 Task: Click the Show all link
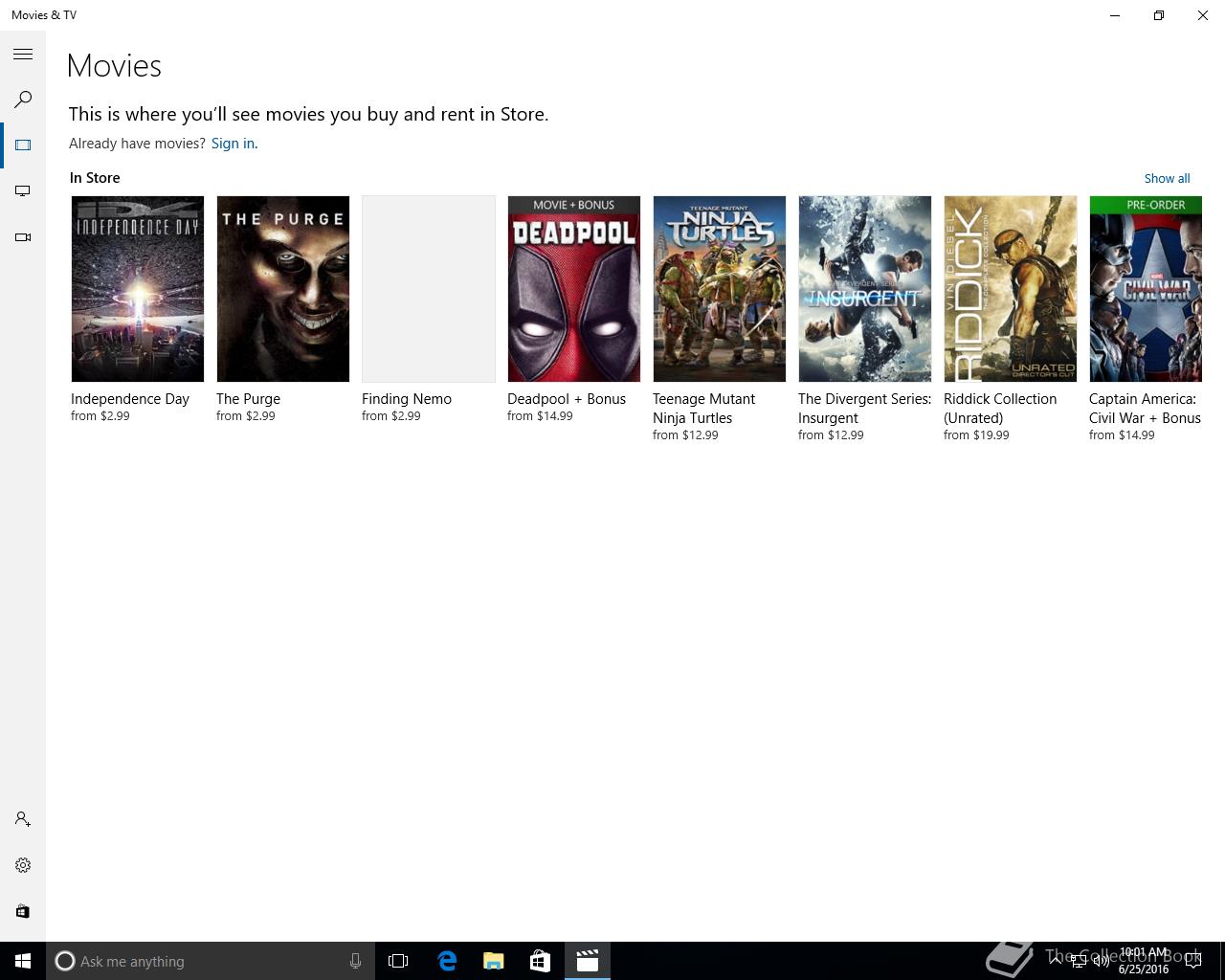[1167, 178]
